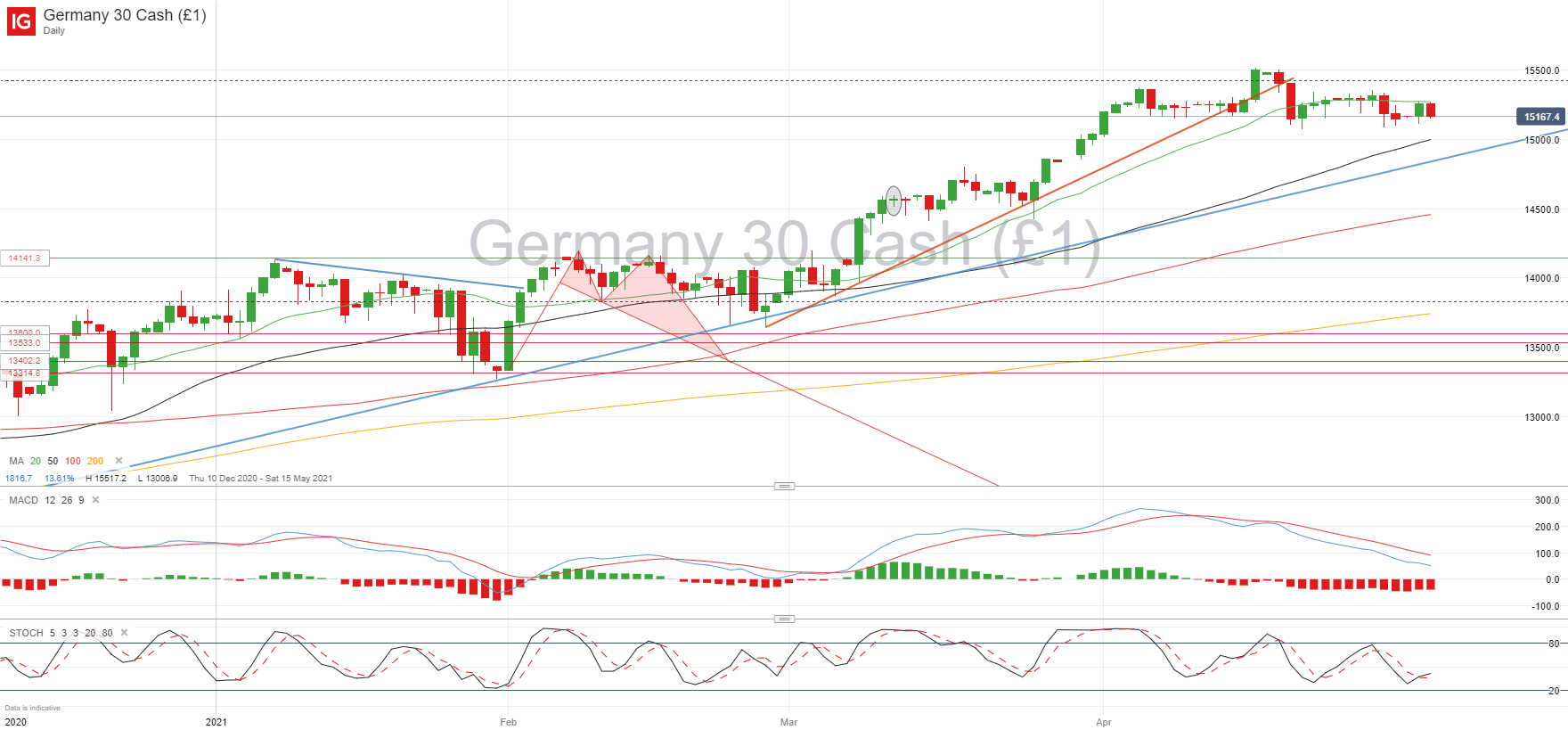The width and height of the screenshot is (1568, 730).
Task: Remove the MA indicator with its X
Action: pyautogui.click(x=118, y=461)
